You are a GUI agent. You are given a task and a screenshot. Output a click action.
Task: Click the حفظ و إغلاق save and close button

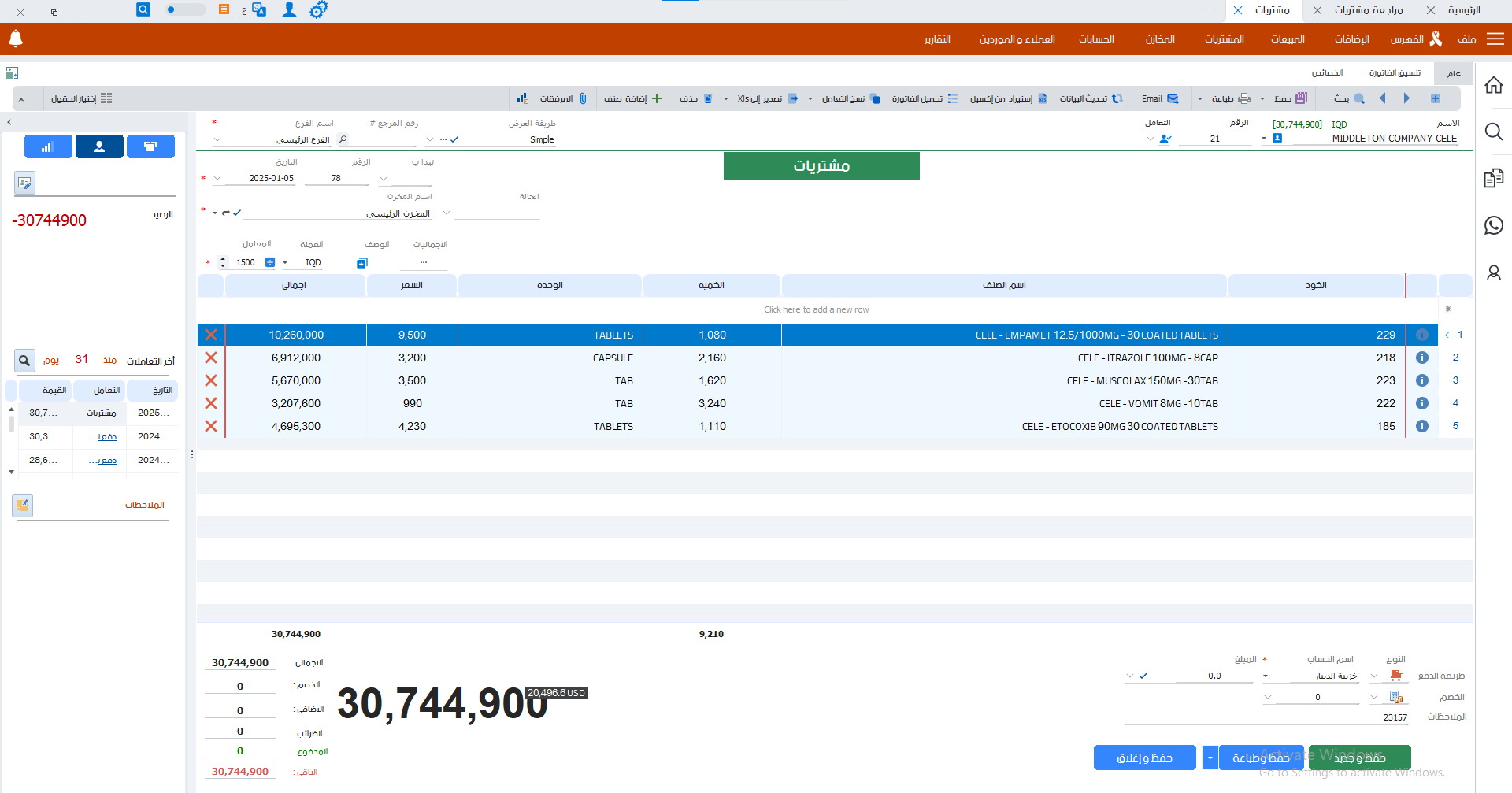1144,758
